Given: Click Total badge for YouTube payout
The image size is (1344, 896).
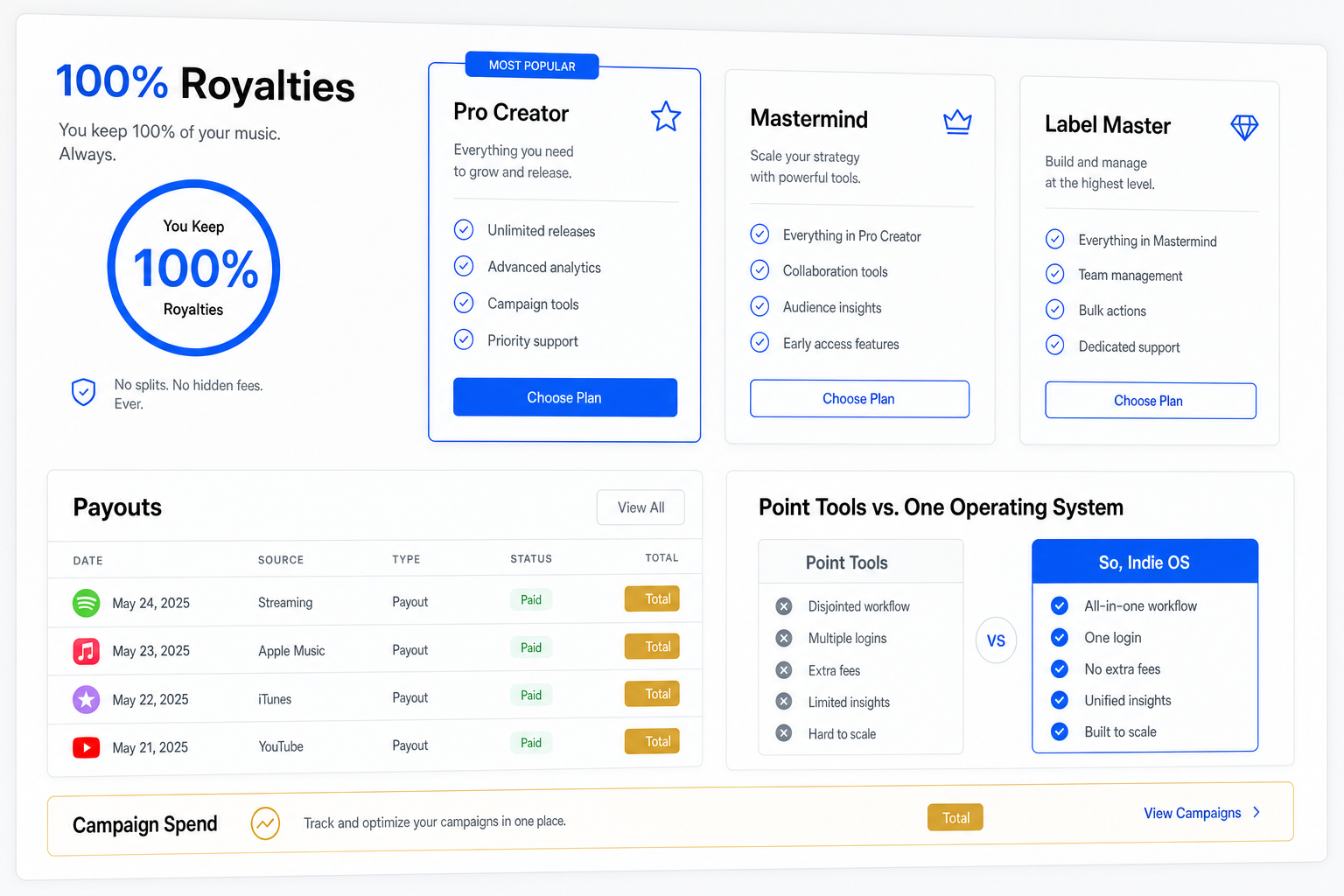Looking at the screenshot, I should pyautogui.click(x=652, y=741).
